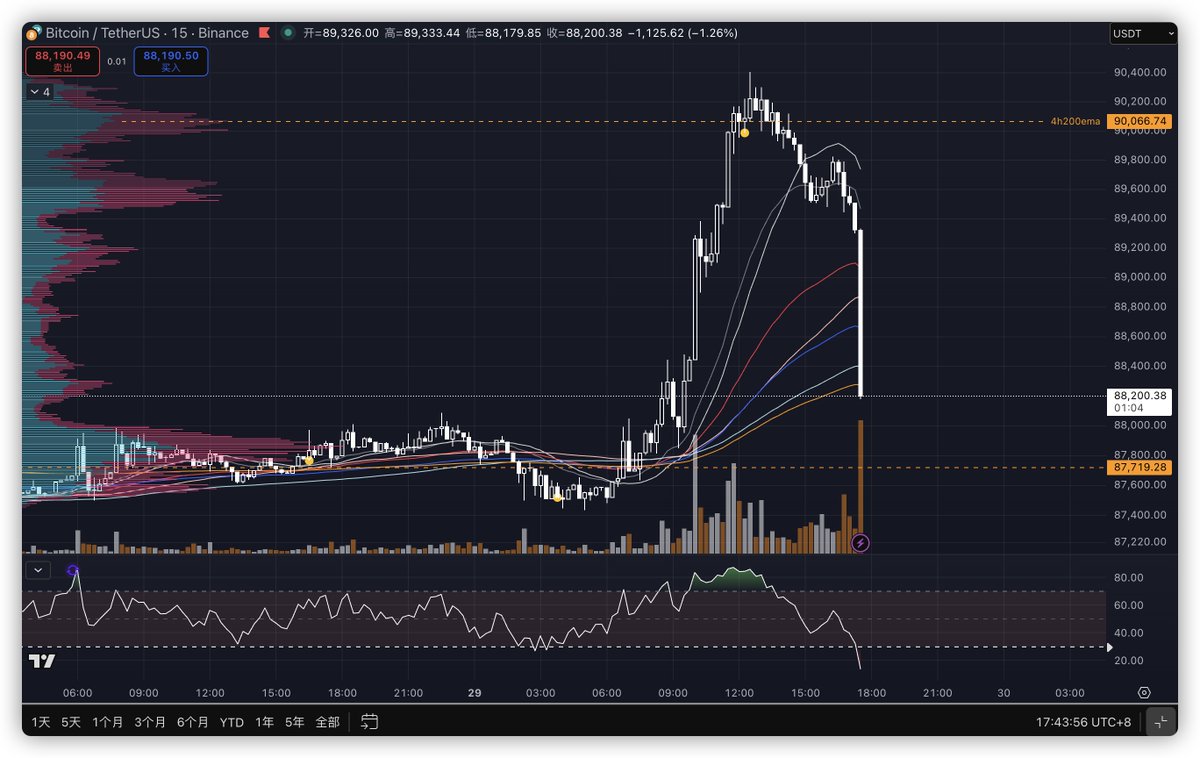Click RSI scale value 80.00
This screenshot has width=1200, height=758.
[1129, 577]
